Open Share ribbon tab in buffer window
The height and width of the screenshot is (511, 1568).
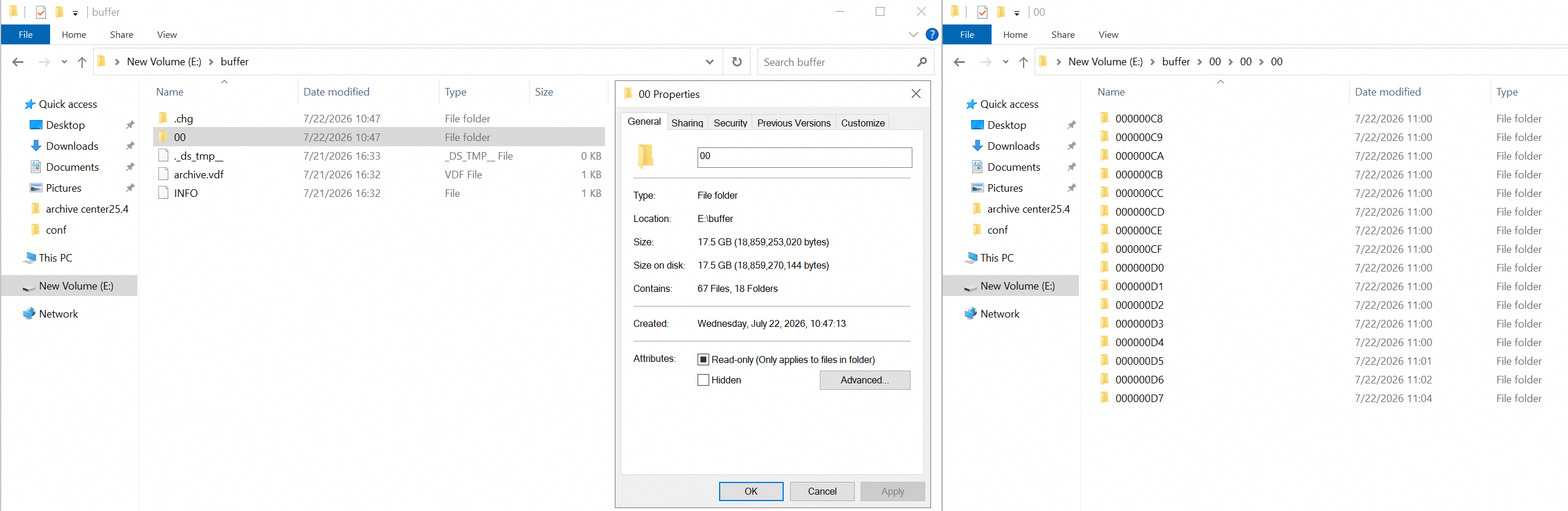click(x=122, y=35)
